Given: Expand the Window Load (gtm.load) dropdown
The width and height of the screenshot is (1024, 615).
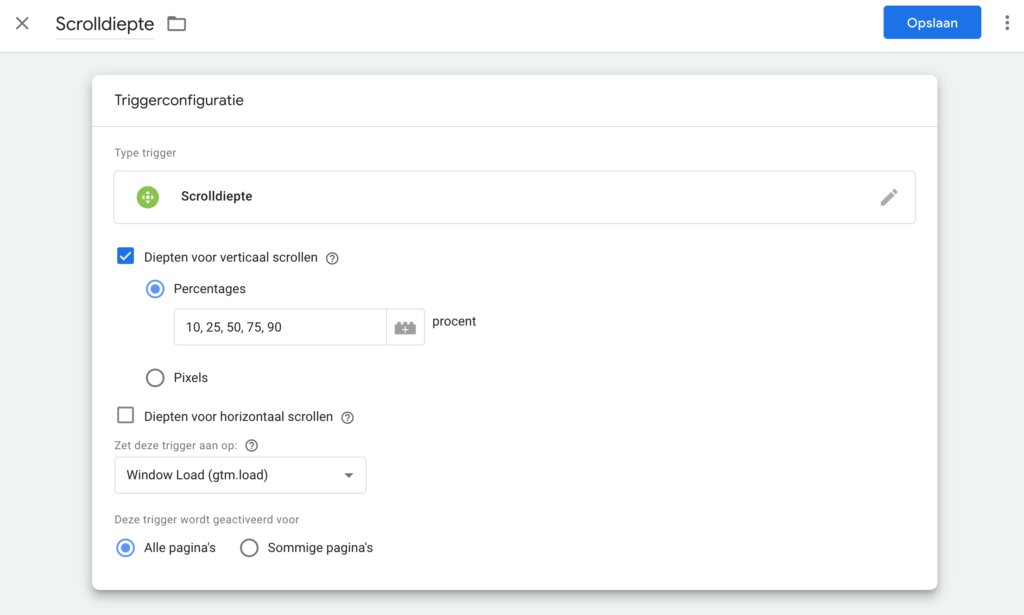Looking at the screenshot, I should [240, 475].
